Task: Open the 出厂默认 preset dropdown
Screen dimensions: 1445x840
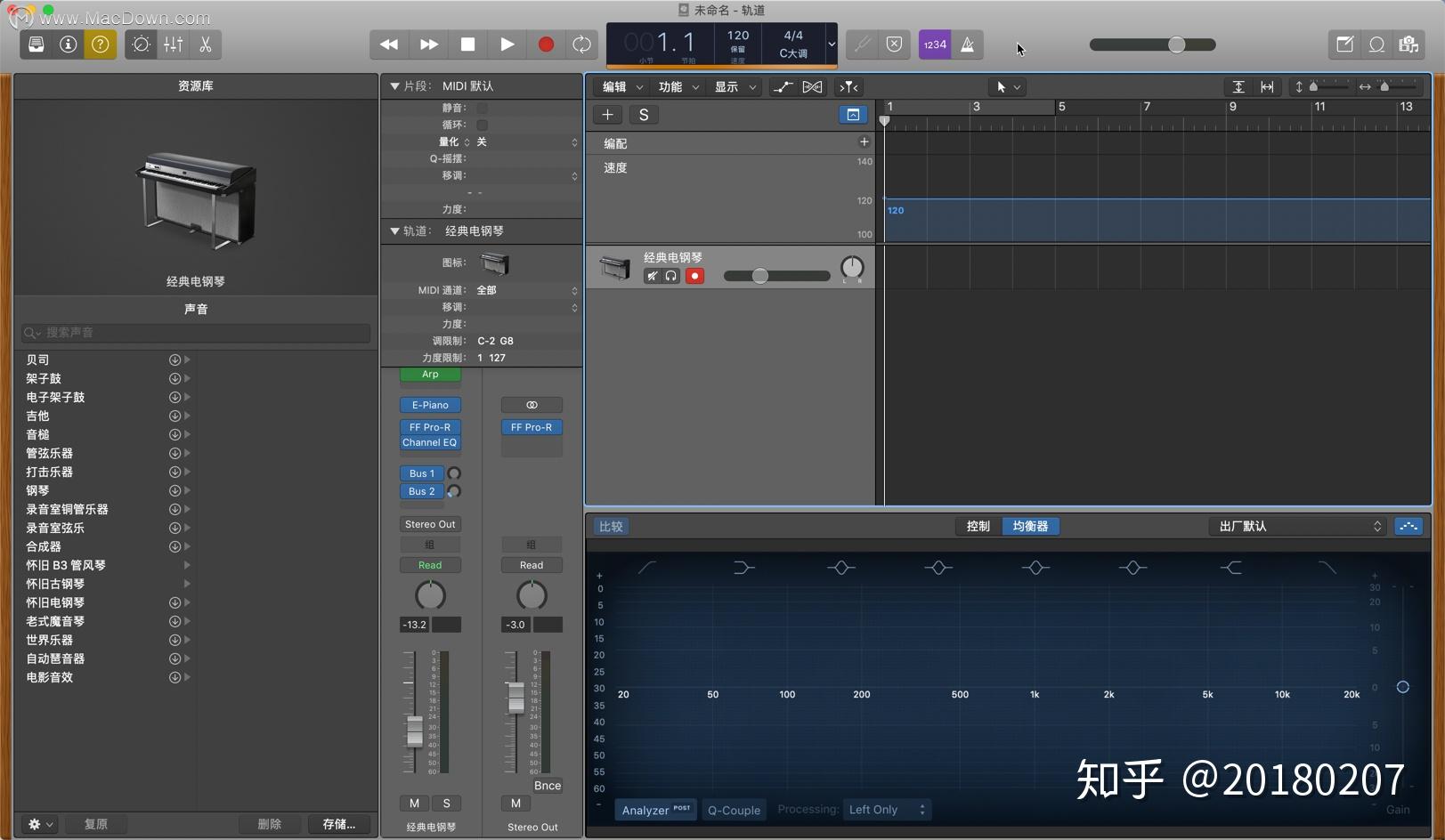Action: (x=1297, y=526)
